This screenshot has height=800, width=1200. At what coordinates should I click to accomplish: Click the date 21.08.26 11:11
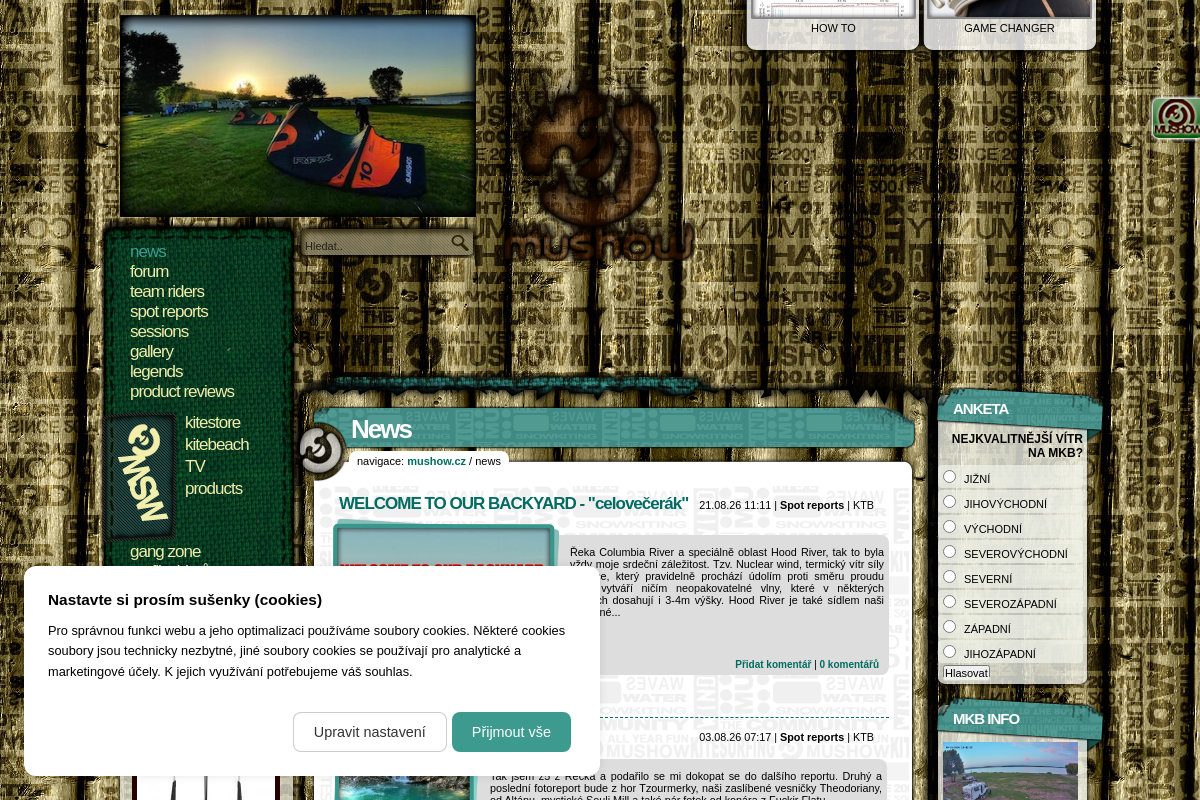pos(735,505)
